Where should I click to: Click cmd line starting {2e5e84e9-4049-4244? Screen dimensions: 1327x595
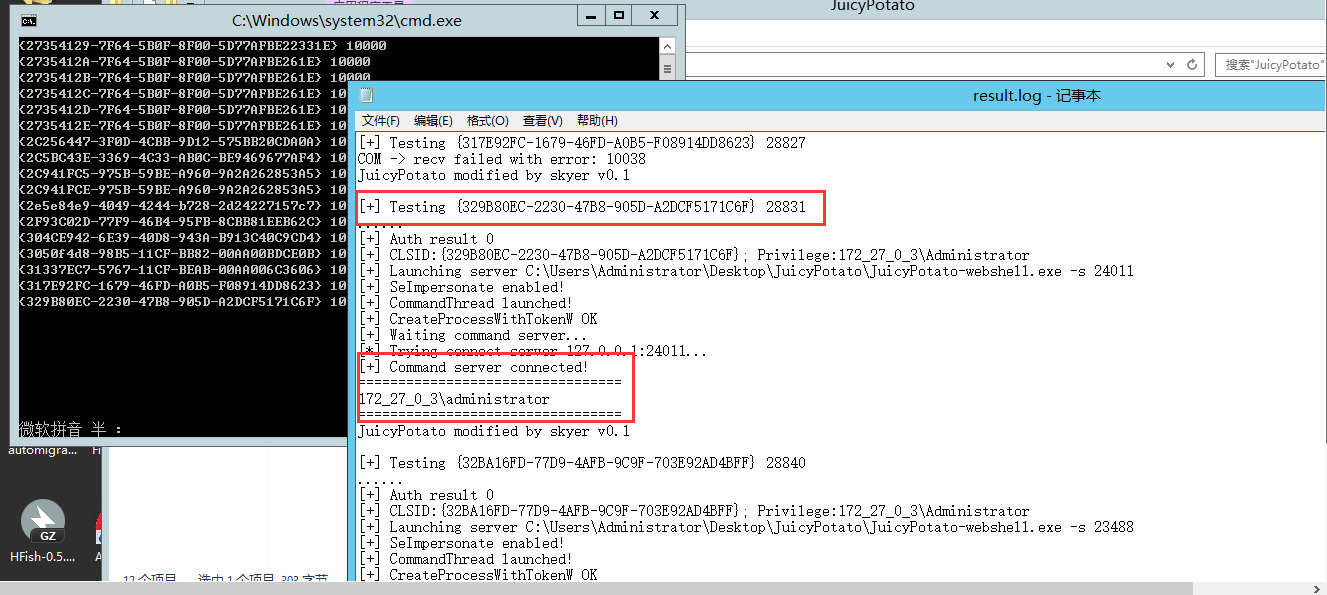click(x=183, y=206)
